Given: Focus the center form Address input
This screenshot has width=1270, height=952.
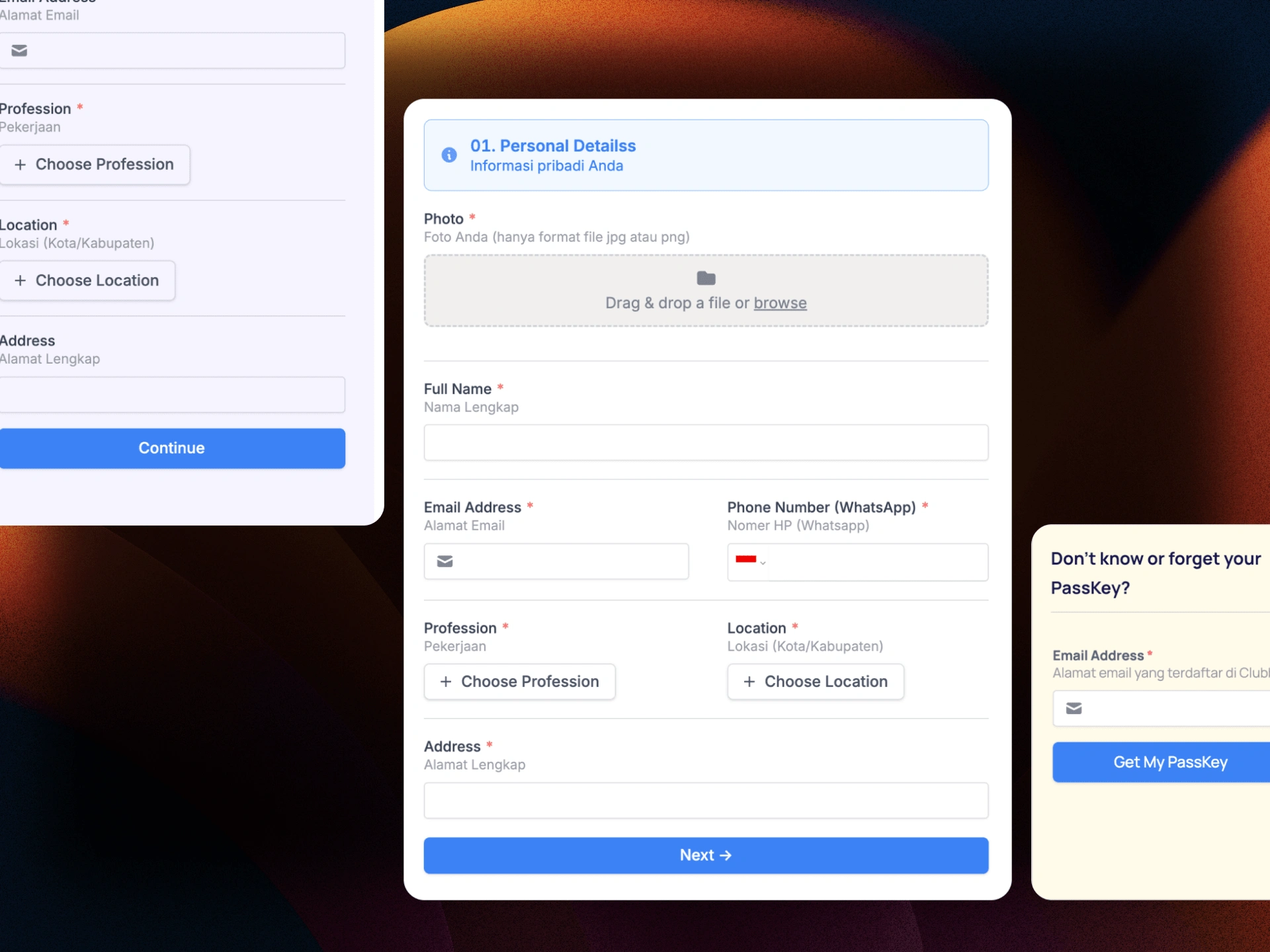Looking at the screenshot, I should point(706,801).
